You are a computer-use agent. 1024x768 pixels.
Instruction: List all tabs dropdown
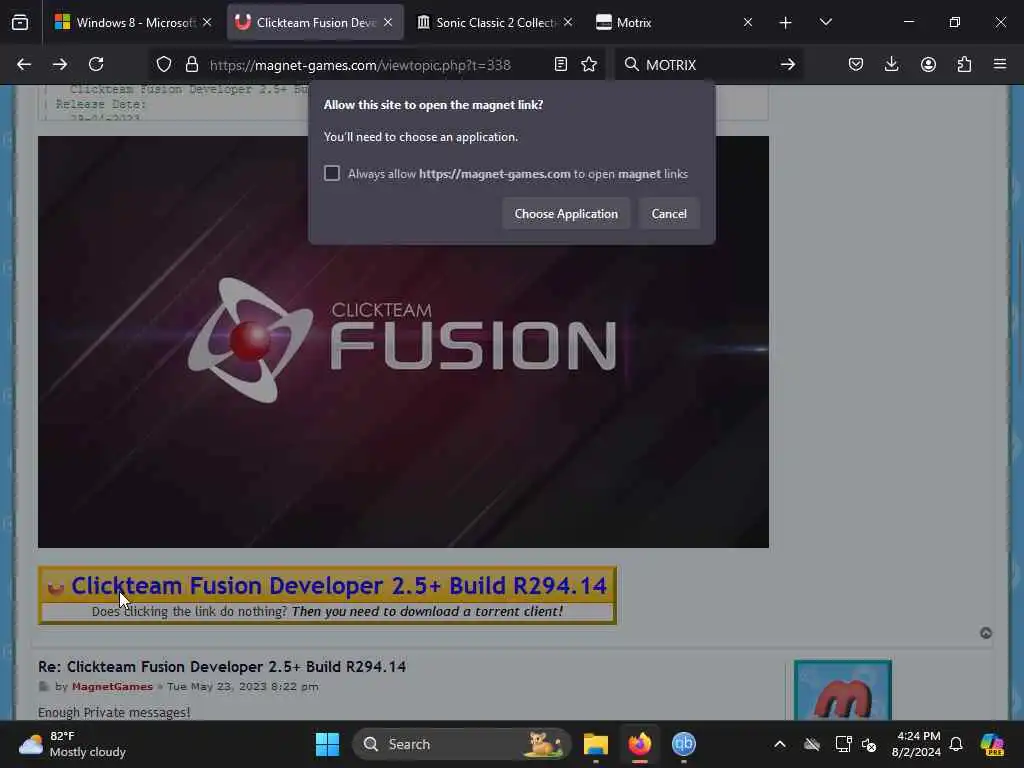coord(825,22)
